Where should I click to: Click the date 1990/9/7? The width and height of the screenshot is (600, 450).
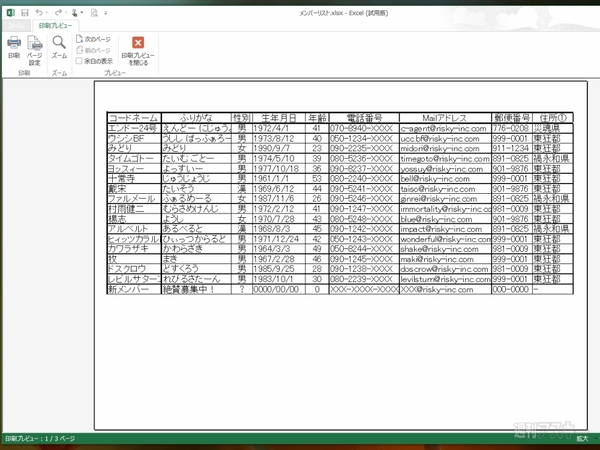pos(279,148)
